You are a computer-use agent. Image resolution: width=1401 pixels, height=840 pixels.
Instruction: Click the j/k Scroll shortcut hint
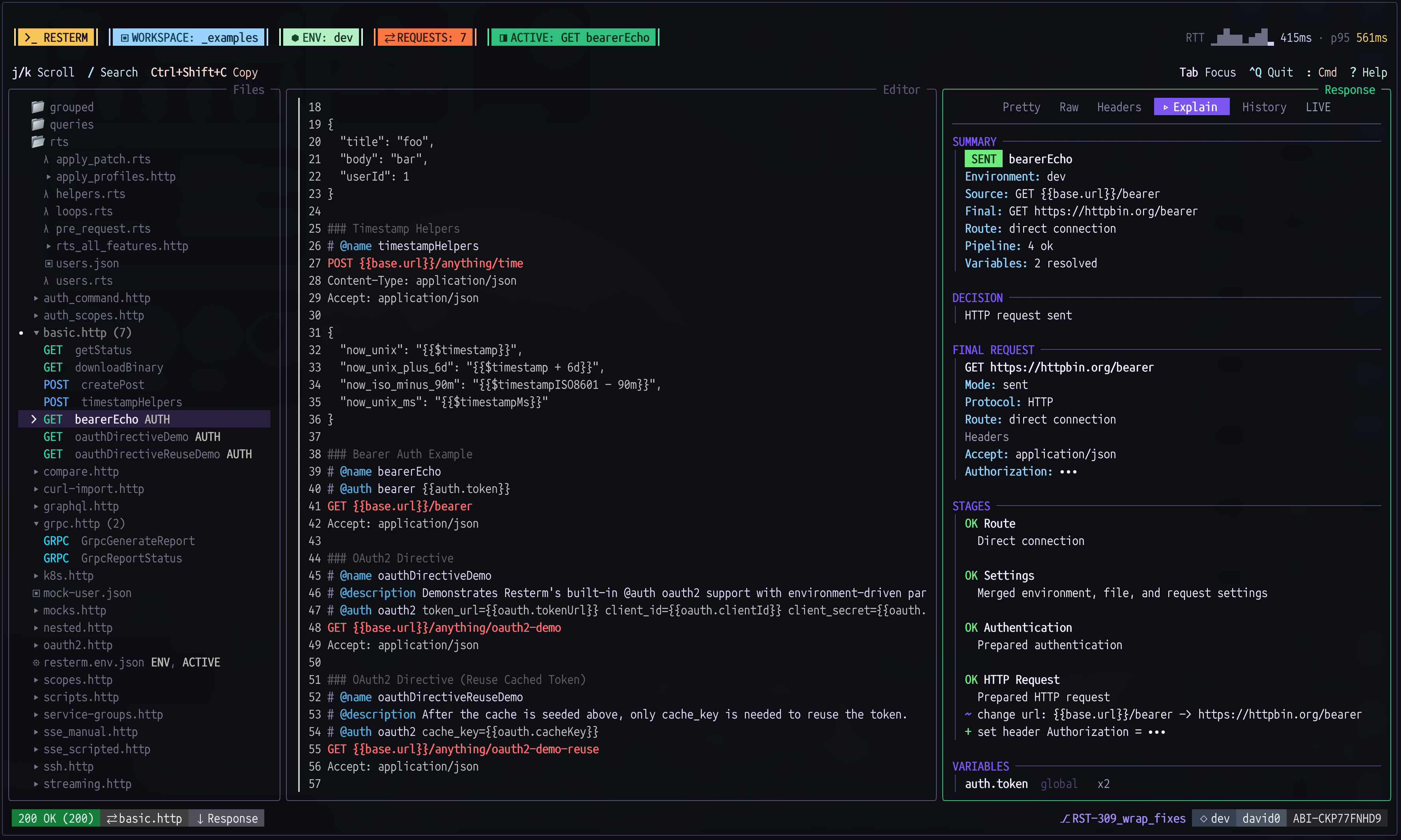[x=43, y=73]
